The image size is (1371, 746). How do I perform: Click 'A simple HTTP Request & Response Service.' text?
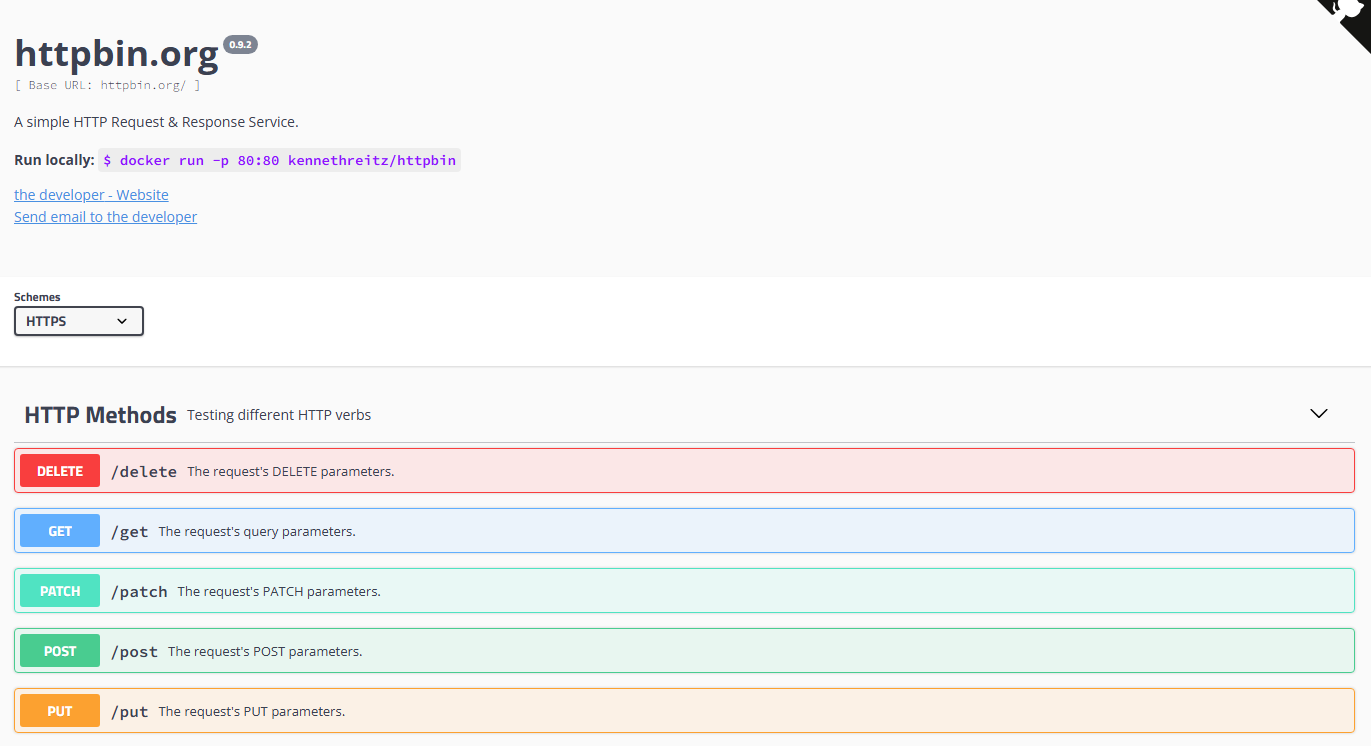pos(156,122)
